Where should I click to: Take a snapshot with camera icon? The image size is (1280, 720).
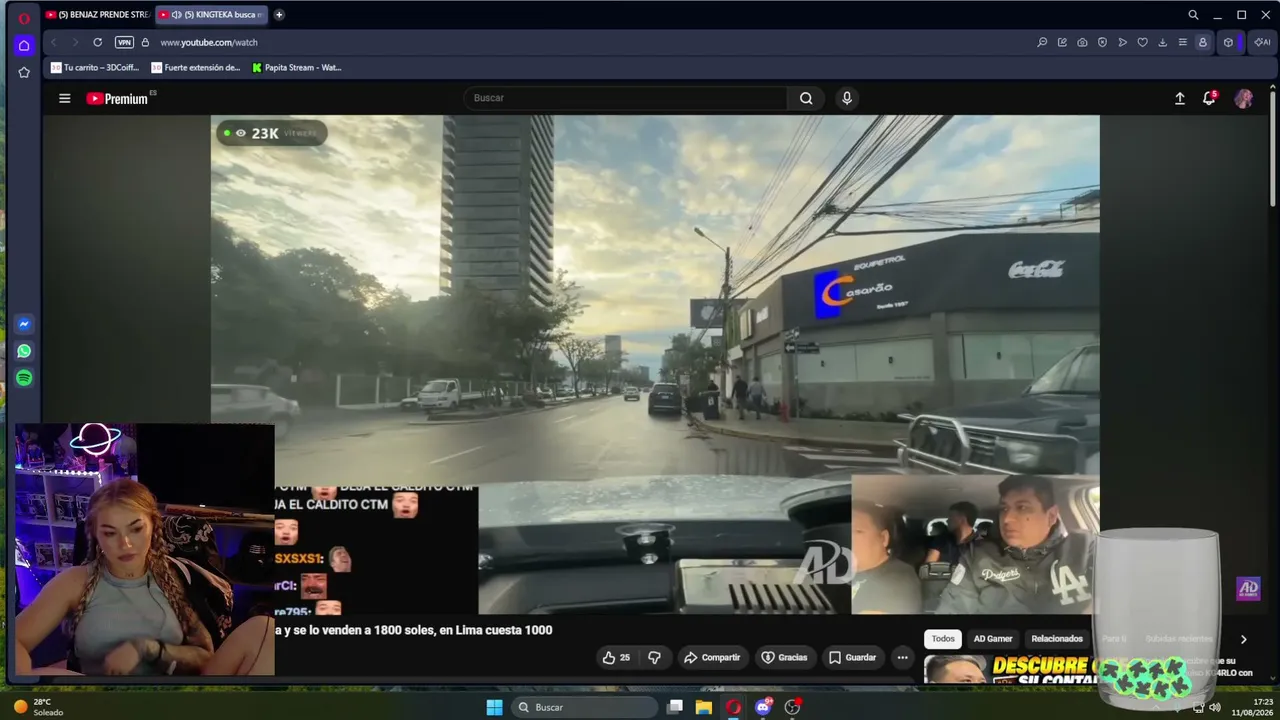pos(1082,42)
